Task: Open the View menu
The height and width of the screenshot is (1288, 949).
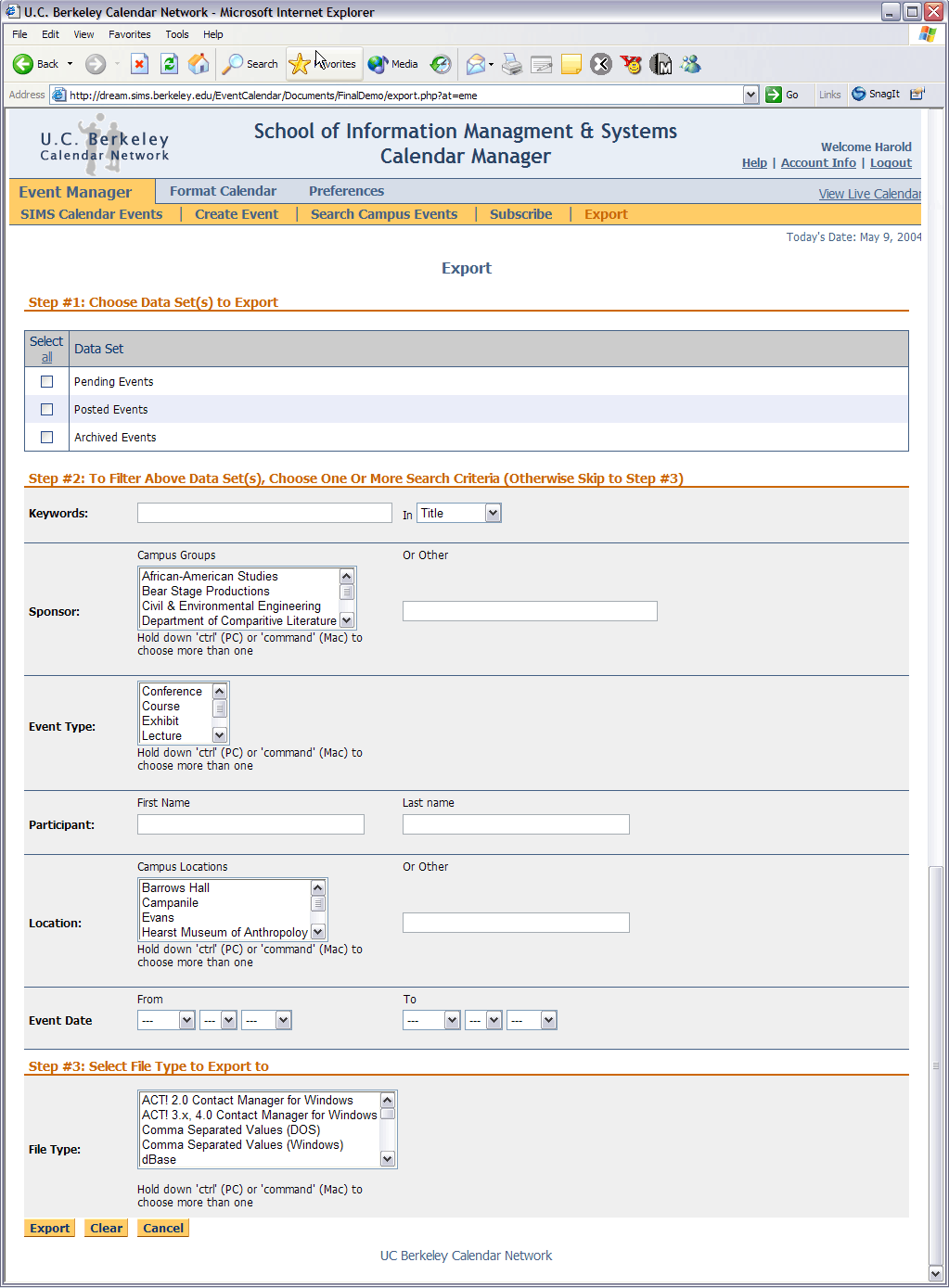Action: [x=83, y=34]
